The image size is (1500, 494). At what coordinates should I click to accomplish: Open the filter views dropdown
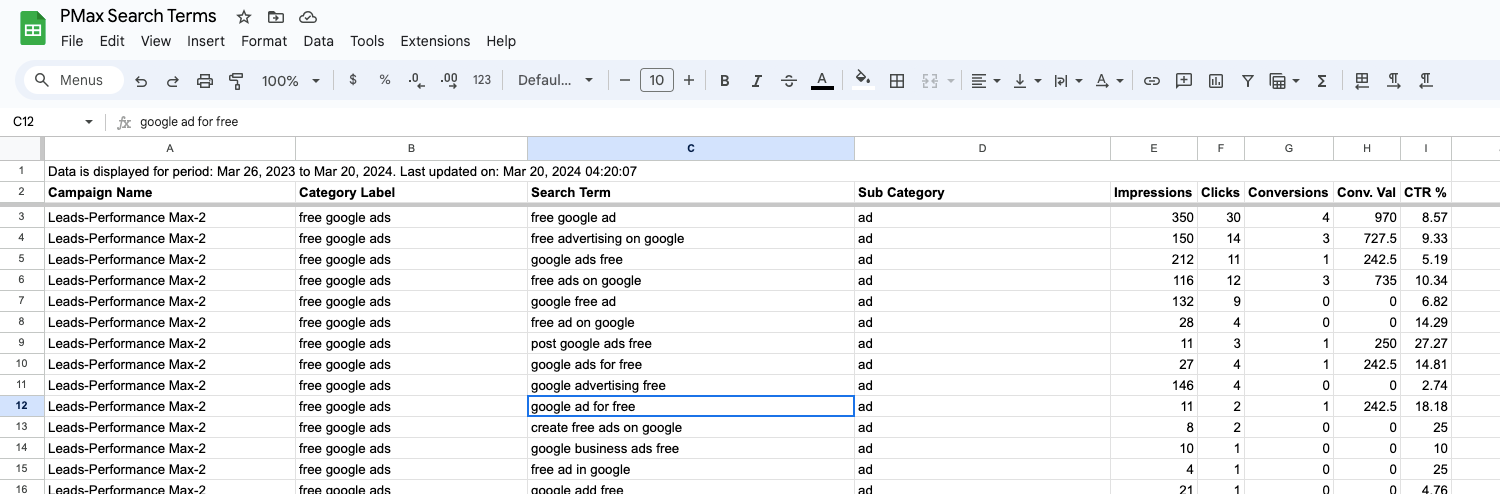(1284, 81)
